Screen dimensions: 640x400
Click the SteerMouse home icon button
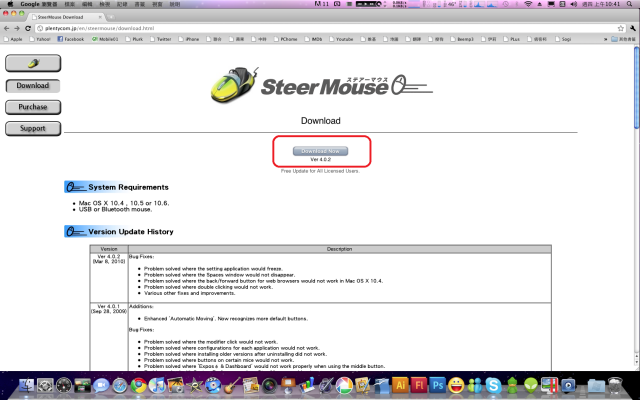(33, 64)
